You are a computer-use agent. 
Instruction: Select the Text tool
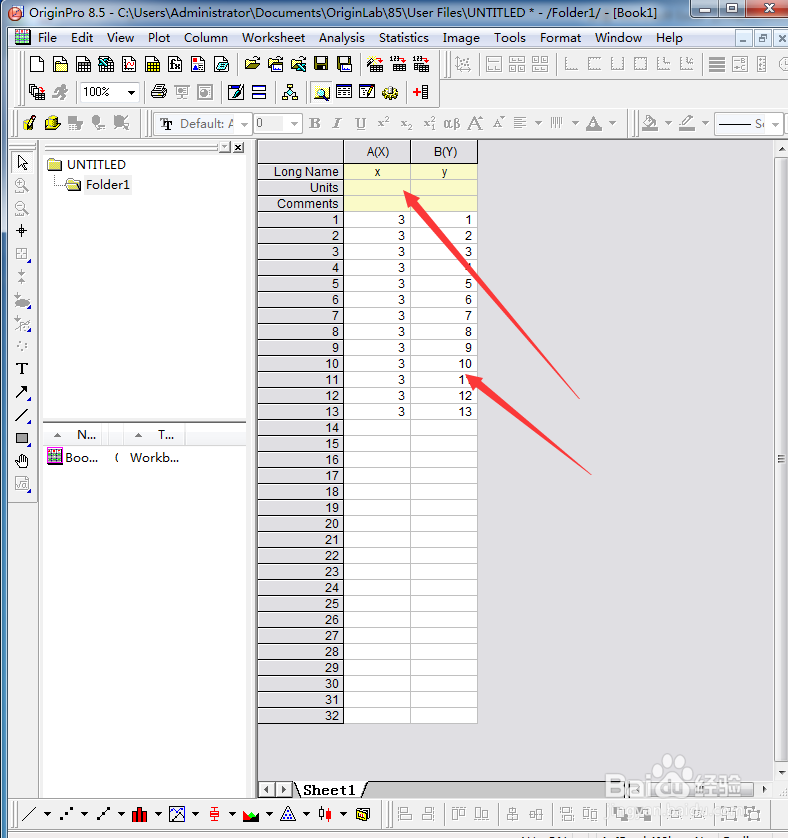(x=22, y=369)
